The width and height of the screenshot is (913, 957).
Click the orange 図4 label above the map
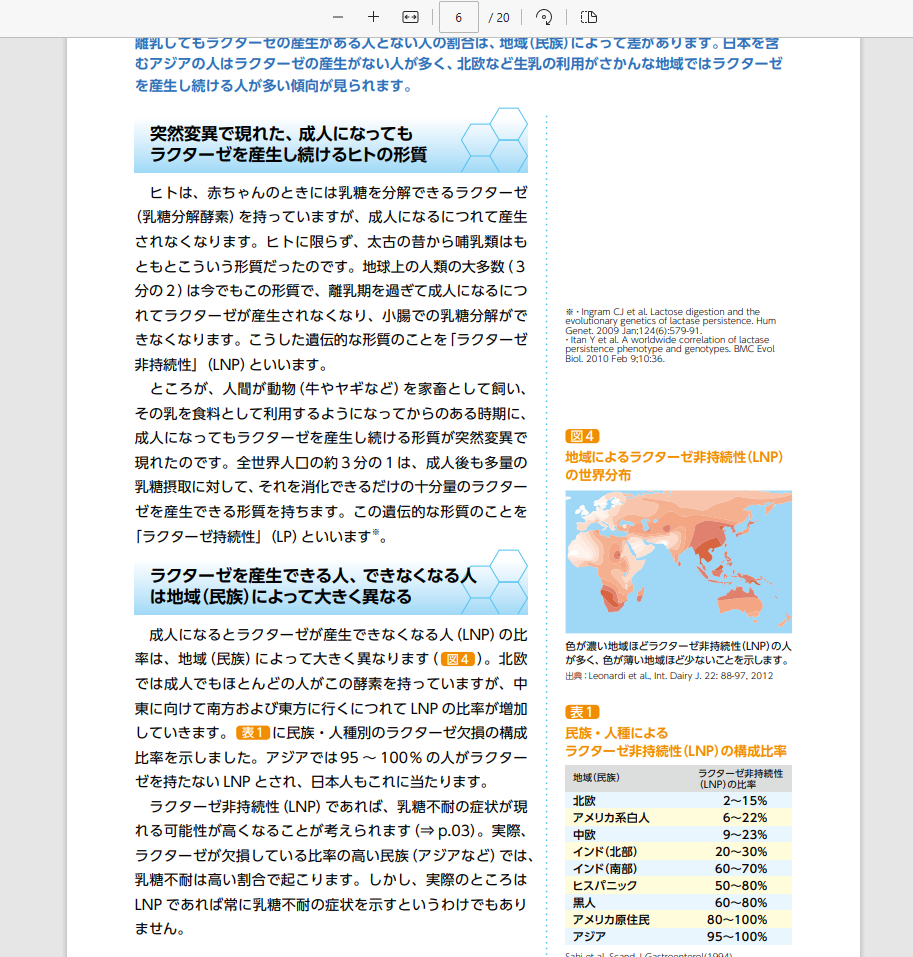click(x=582, y=436)
